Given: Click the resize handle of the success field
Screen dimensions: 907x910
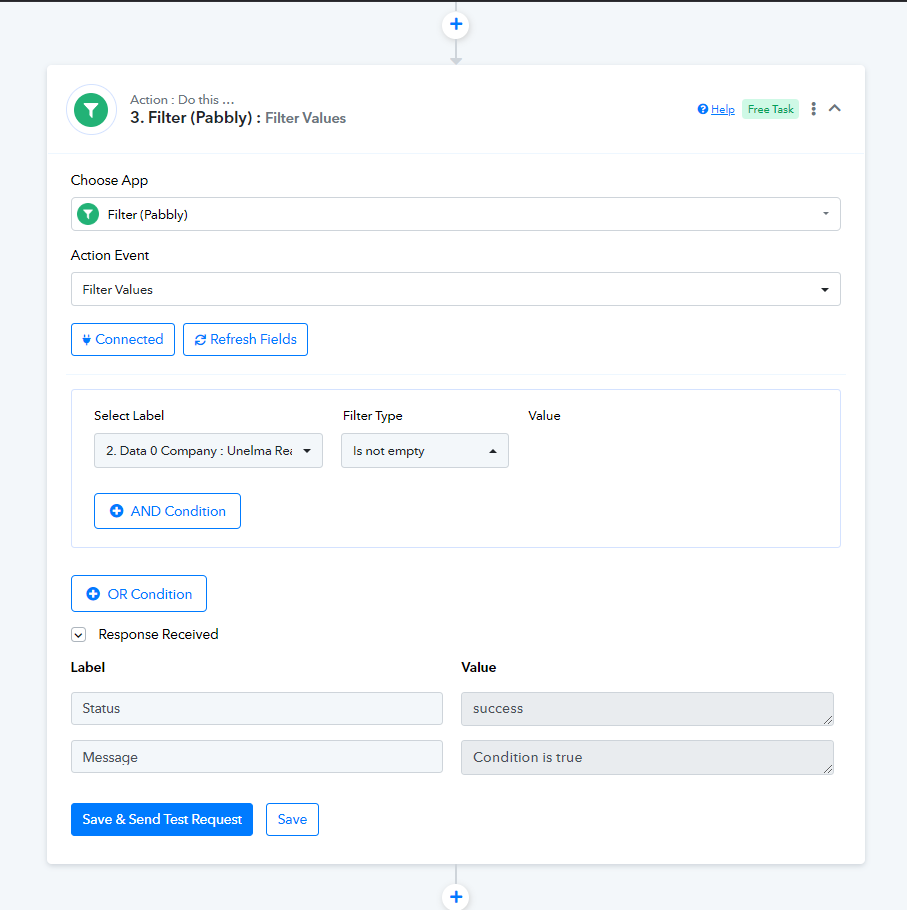Looking at the screenshot, I should coord(827,720).
